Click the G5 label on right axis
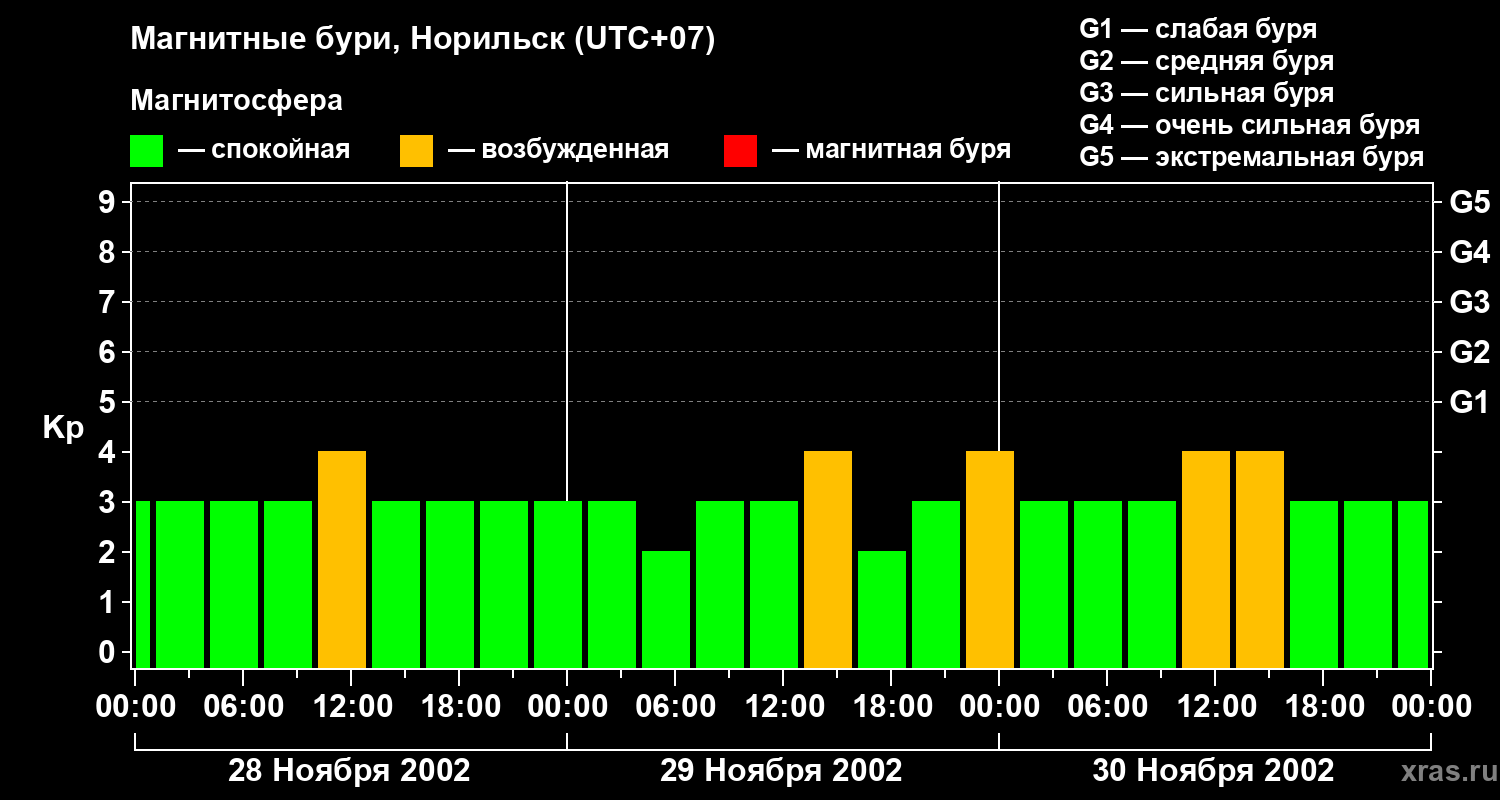 click(x=1470, y=203)
